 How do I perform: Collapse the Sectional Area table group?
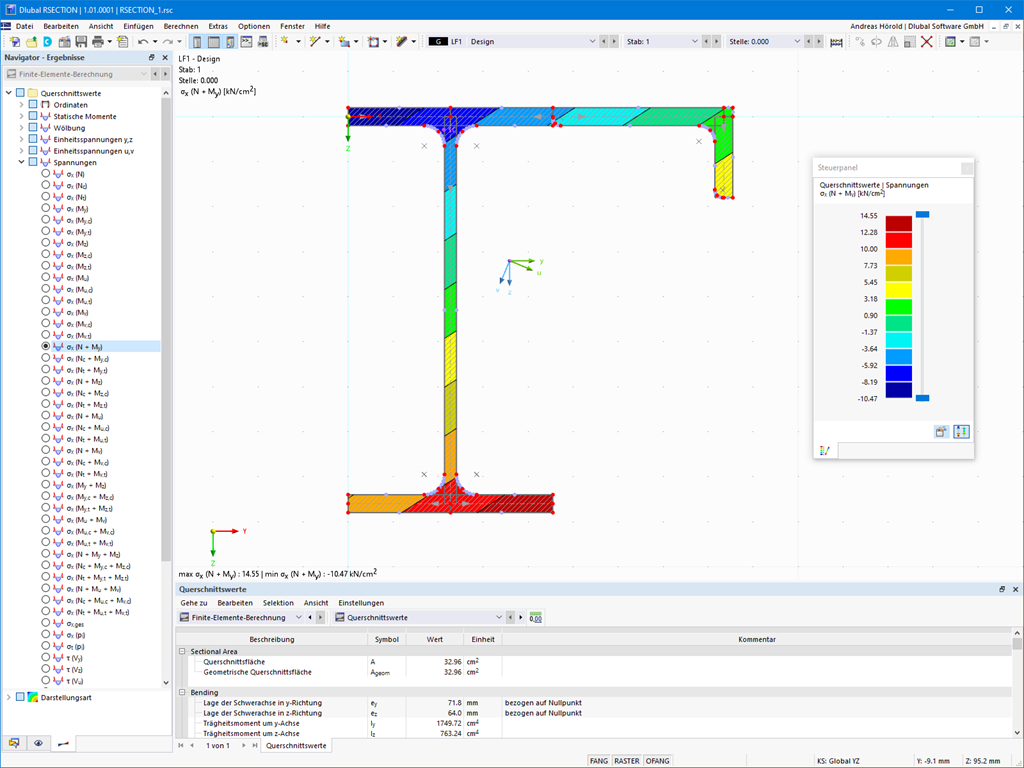coord(182,651)
